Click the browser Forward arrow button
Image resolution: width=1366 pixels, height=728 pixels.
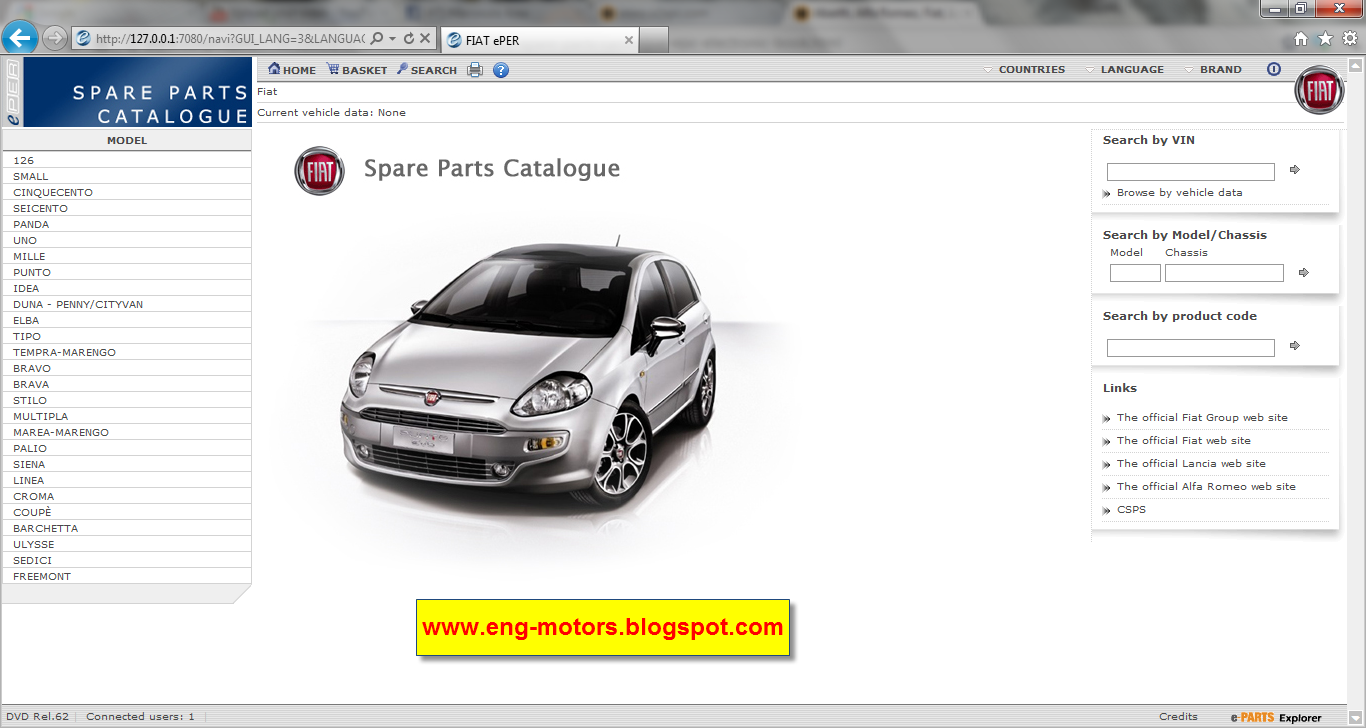click(55, 38)
